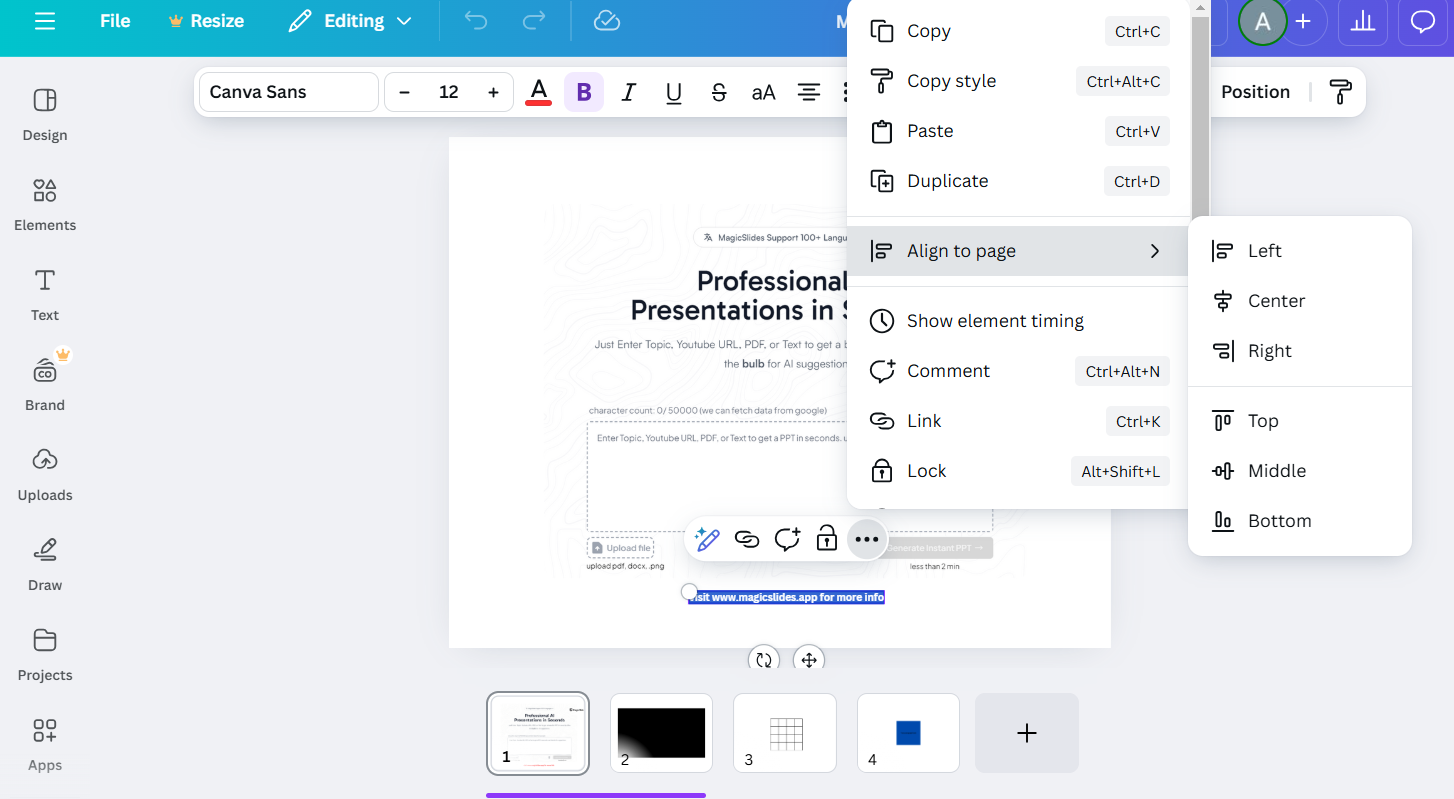Select Paste from context menu
The width and height of the screenshot is (1454, 799).
[1019, 131]
